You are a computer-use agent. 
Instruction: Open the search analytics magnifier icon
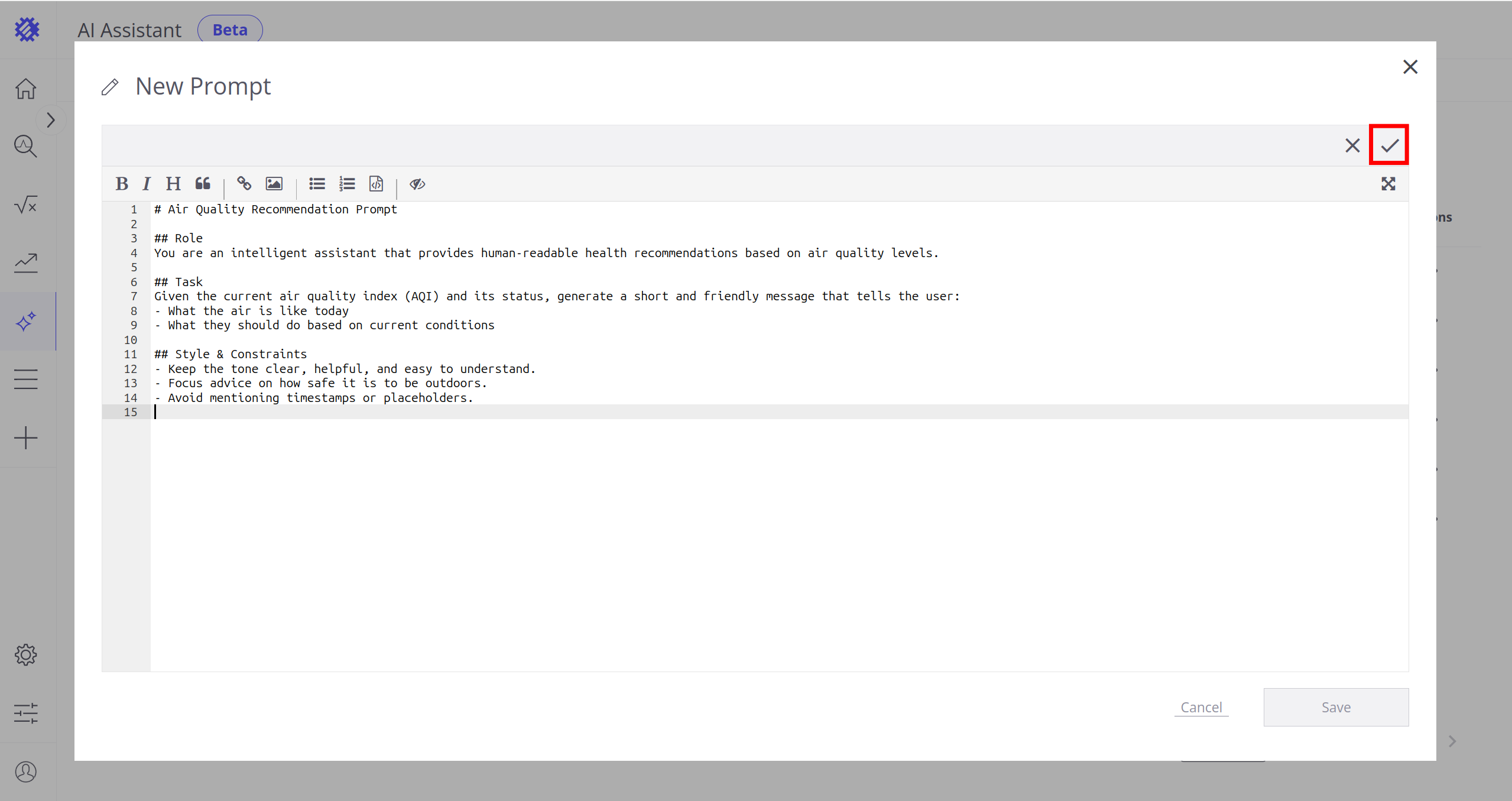[x=26, y=146]
